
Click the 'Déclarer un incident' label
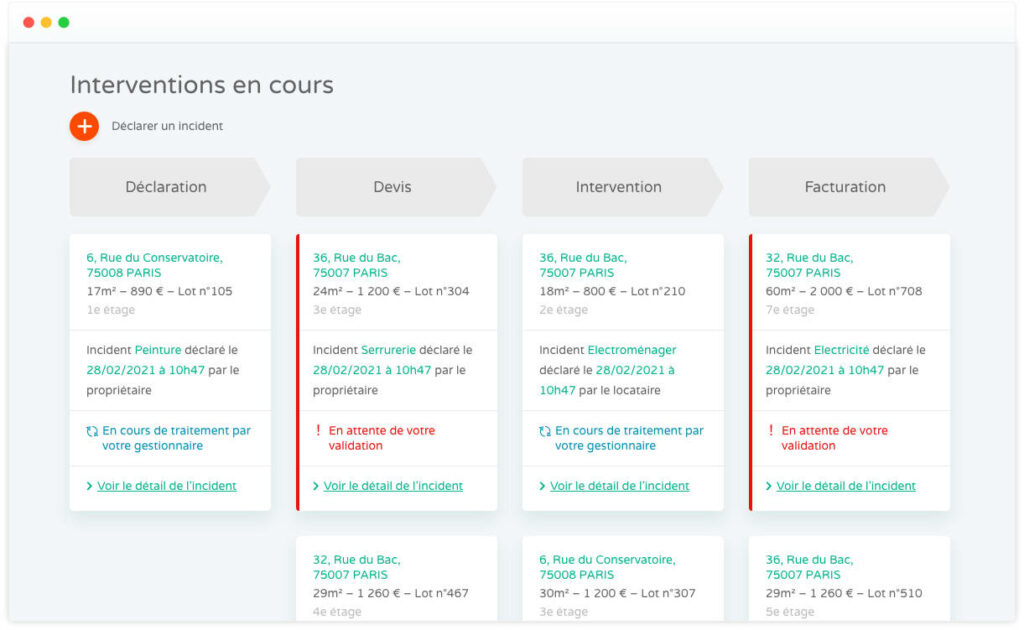point(167,126)
